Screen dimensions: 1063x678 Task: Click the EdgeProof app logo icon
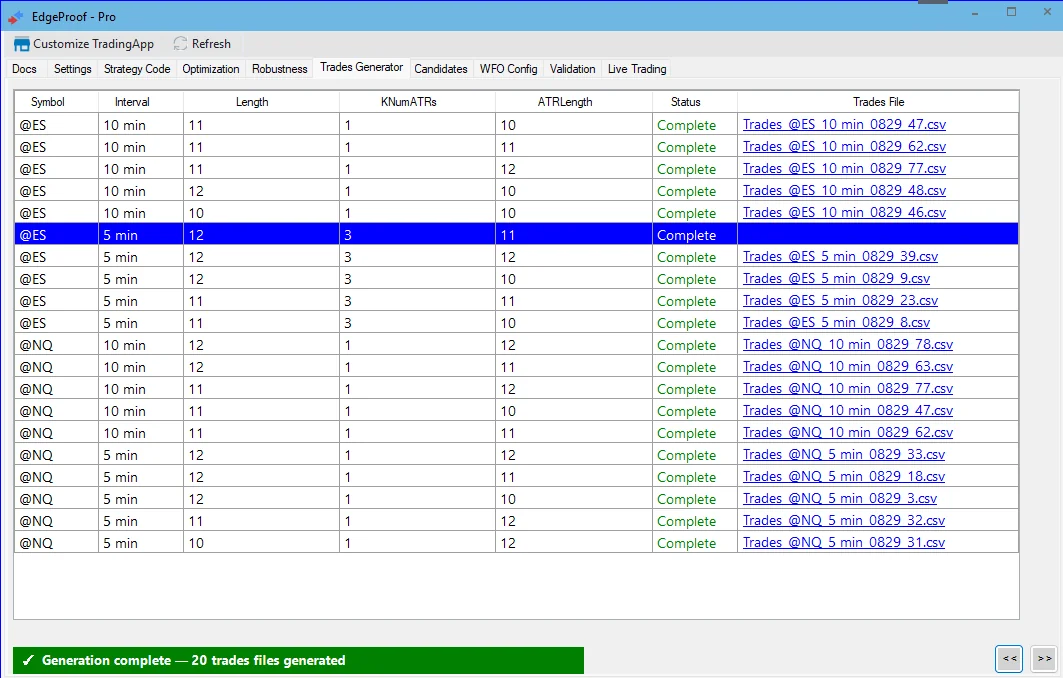pos(16,17)
